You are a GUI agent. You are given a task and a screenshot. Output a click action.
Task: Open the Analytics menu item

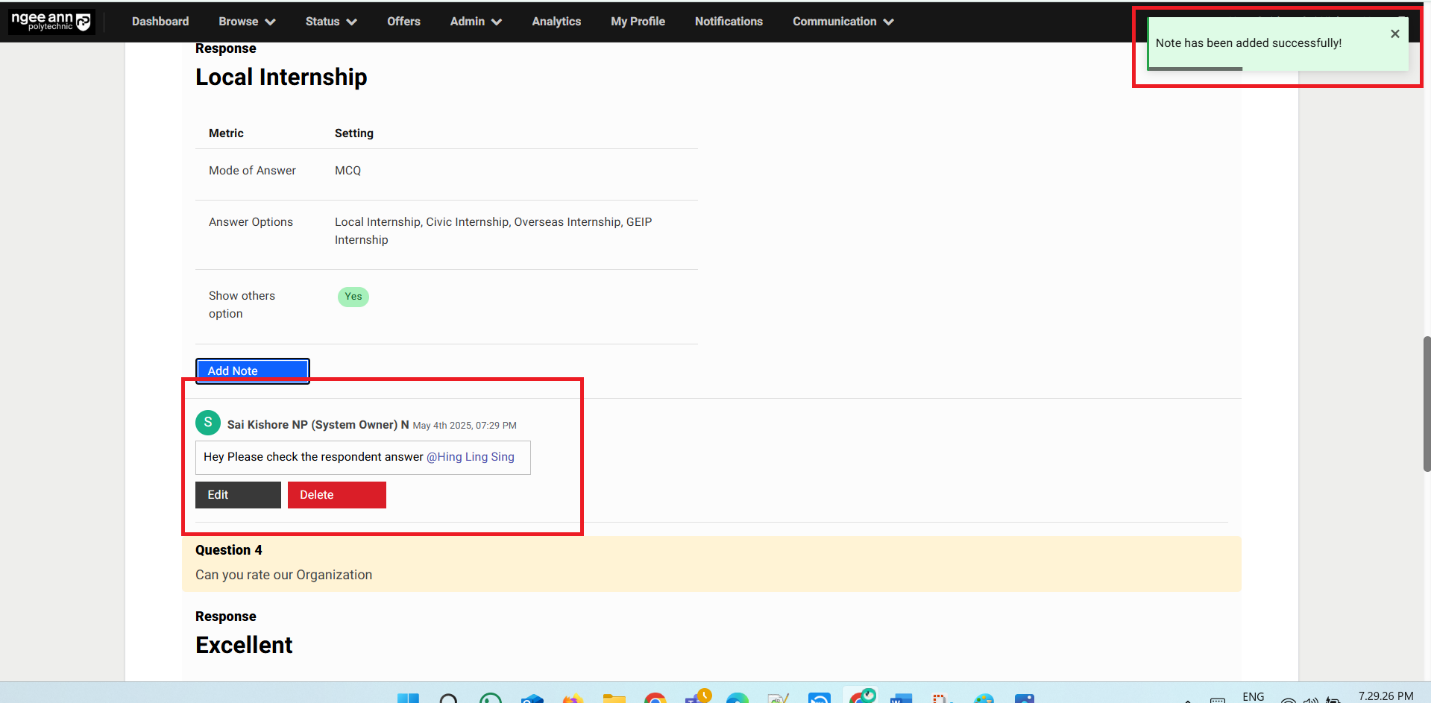pos(556,21)
